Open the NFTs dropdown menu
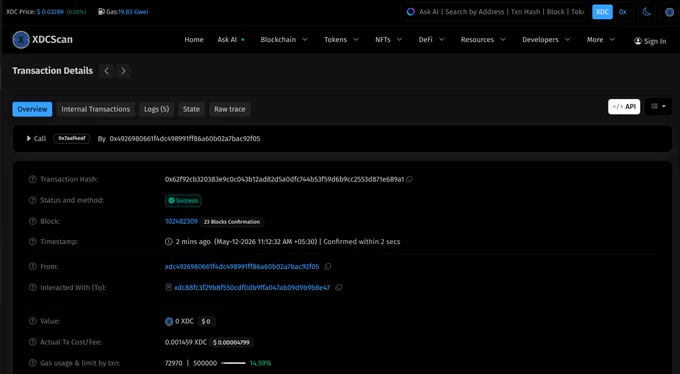The height and width of the screenshot is (374, 680). pos(389,39)
